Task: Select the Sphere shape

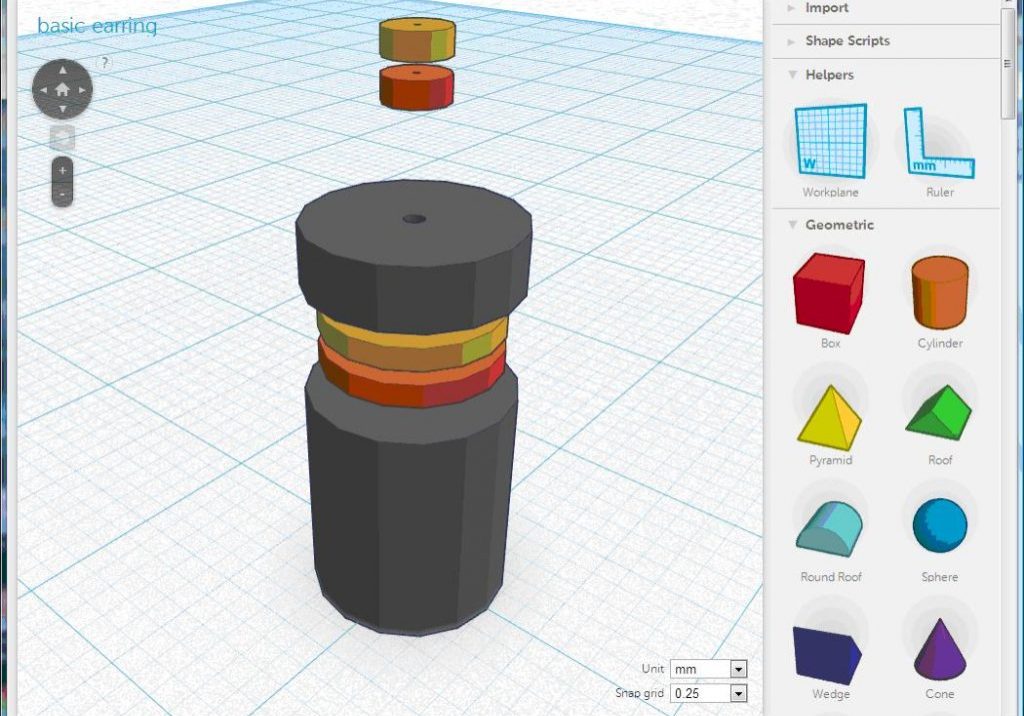Action: click(937, 524)
